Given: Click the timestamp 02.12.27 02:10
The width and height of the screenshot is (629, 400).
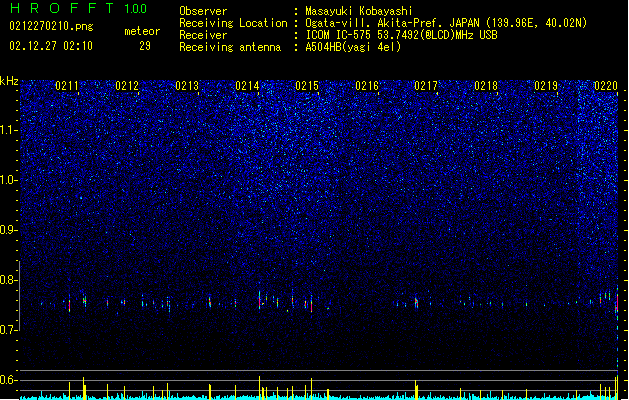Looking at the screenshot, I should (51, 46).
